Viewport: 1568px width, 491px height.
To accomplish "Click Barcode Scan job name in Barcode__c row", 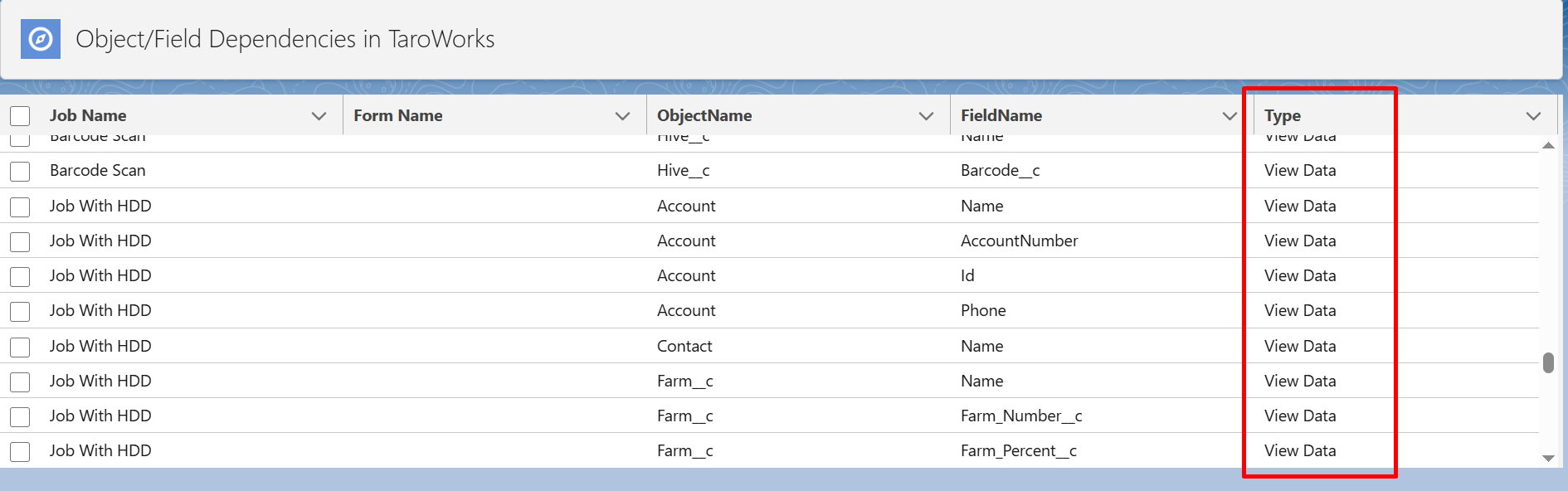I will (x=98, y=170).
